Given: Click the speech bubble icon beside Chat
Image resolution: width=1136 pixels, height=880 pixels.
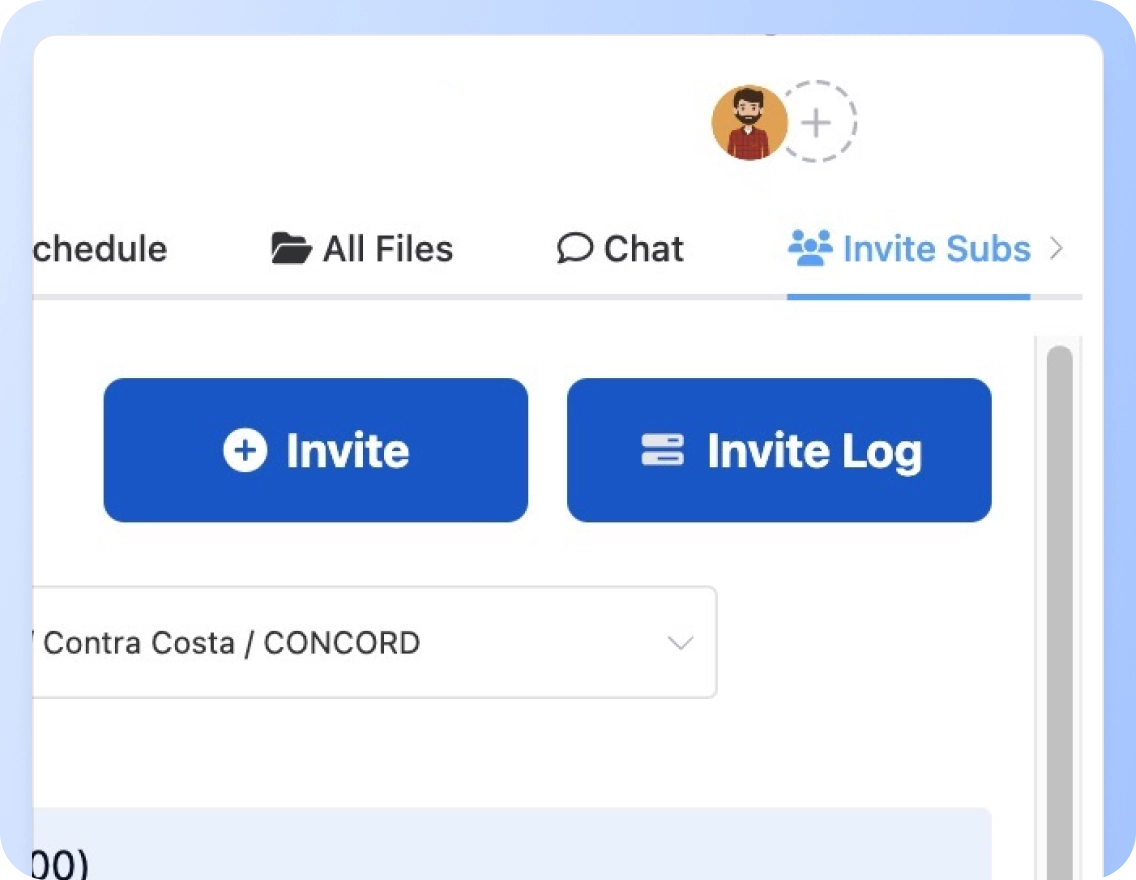Looking at the screenshot, I should [574, 248].
